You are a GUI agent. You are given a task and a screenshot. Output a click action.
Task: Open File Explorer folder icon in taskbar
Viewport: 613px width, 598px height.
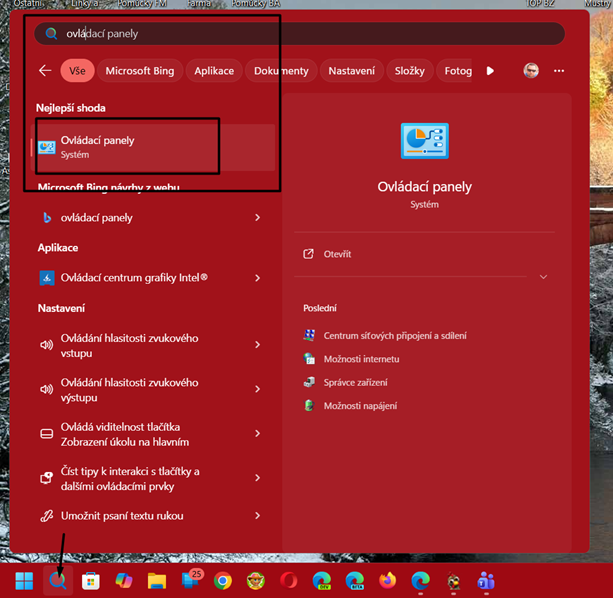(157, 581)
